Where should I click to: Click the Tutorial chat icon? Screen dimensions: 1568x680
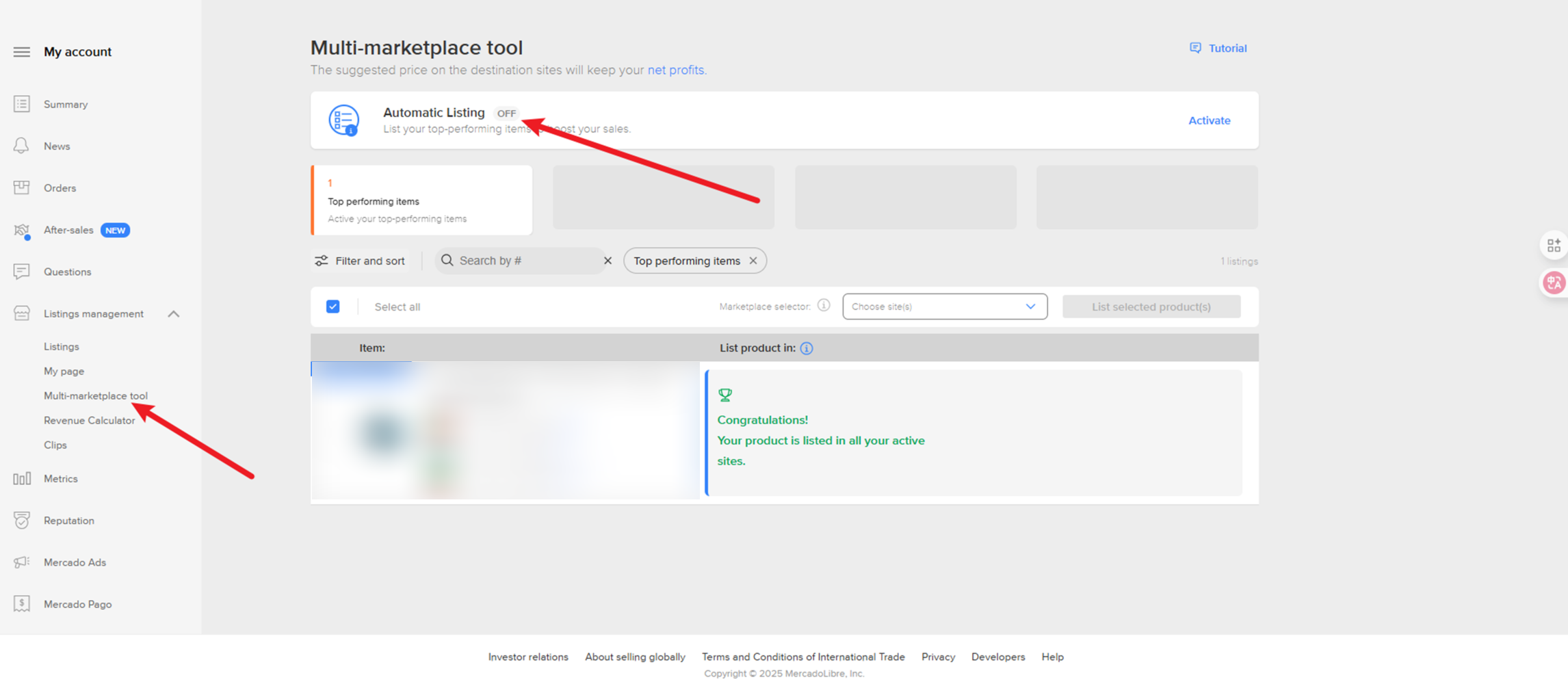(x=1195, y=48)
